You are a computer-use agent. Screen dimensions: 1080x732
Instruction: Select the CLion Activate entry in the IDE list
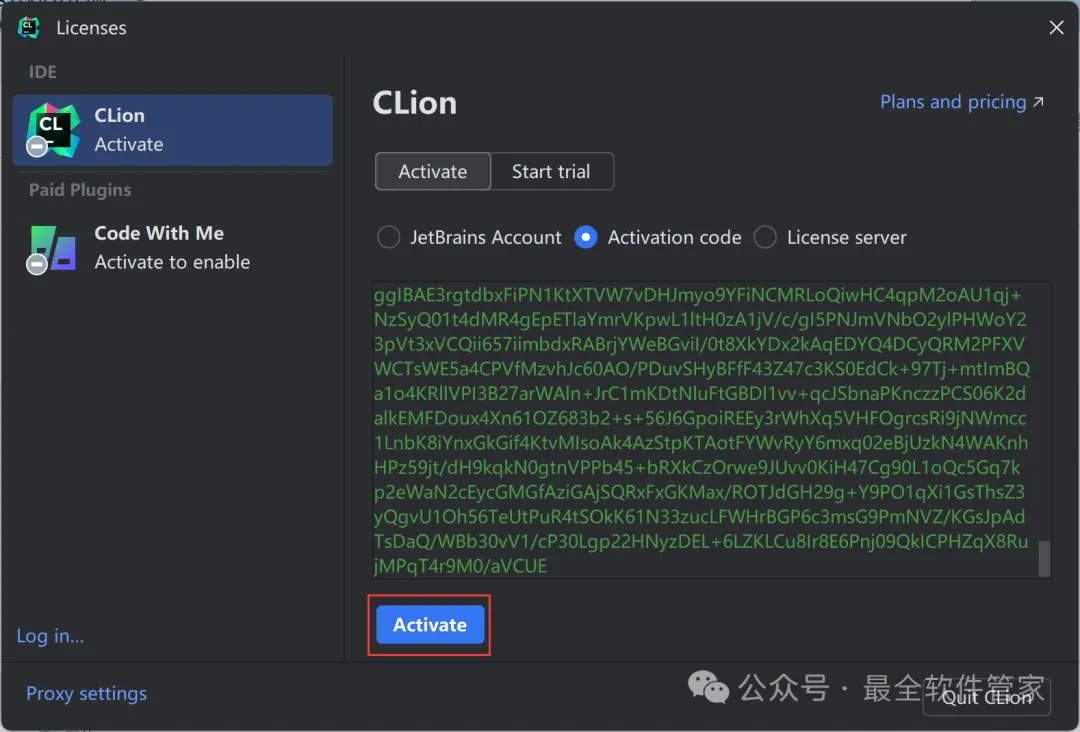pyautogui.click(x=172, y=130)
